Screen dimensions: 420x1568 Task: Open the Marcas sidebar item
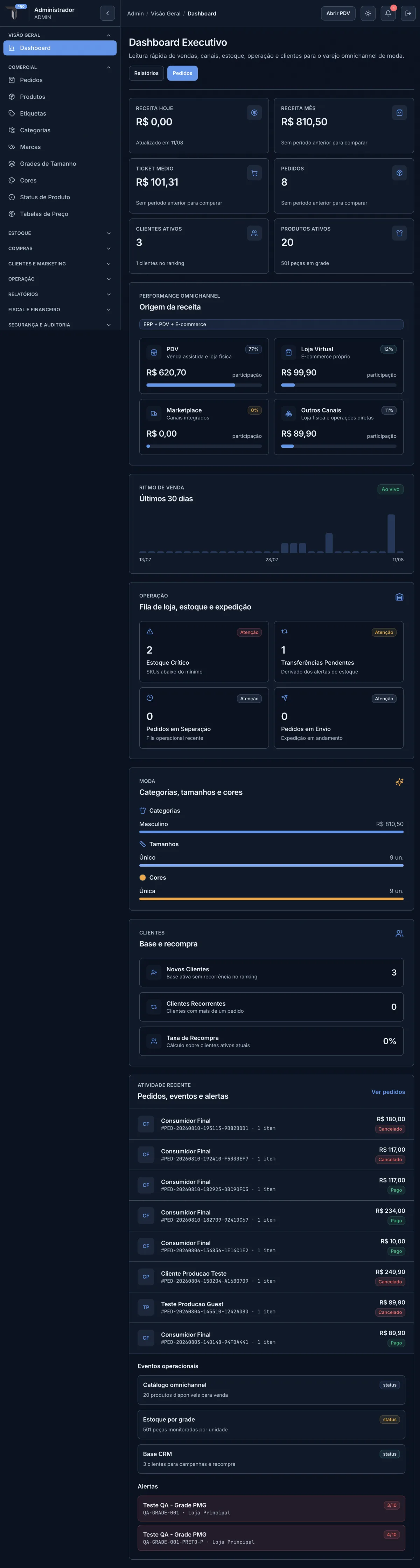click(59, 147)
